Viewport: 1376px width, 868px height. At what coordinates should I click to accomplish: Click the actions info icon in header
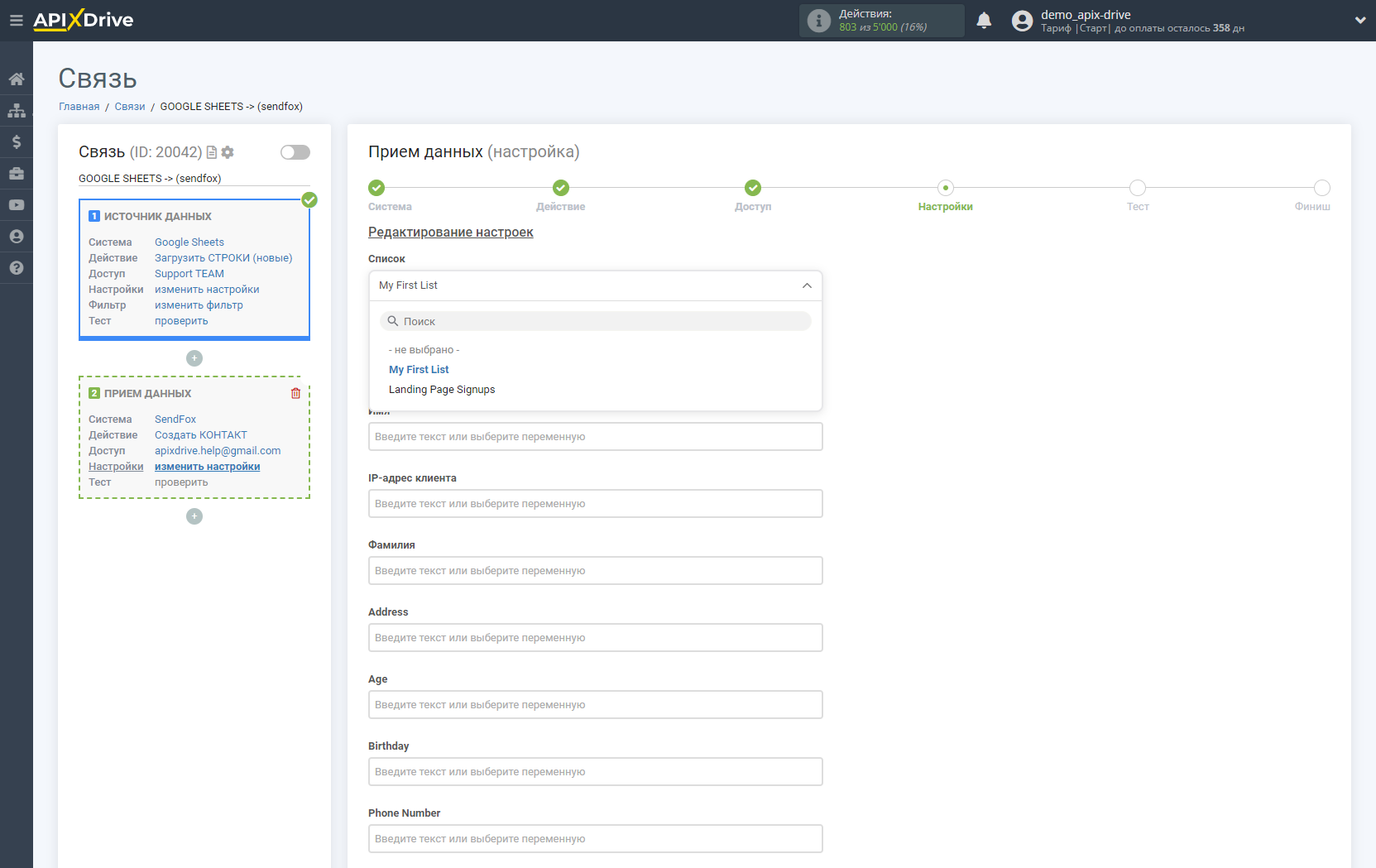click(818, 21)
